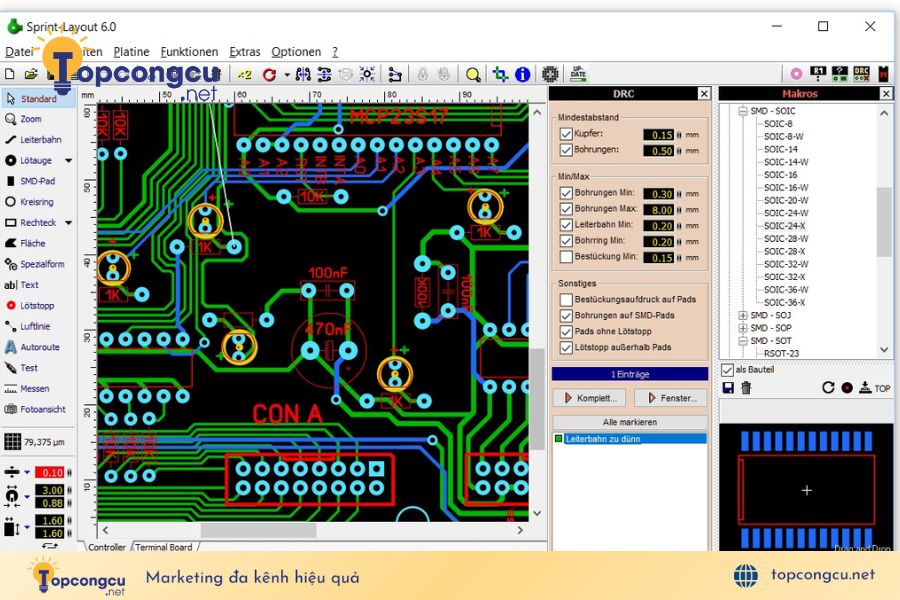Click the DRC icon in top-right toolbar
Image resolution: width=900 pixels, height=600 pixels.
tap(861, 73)
